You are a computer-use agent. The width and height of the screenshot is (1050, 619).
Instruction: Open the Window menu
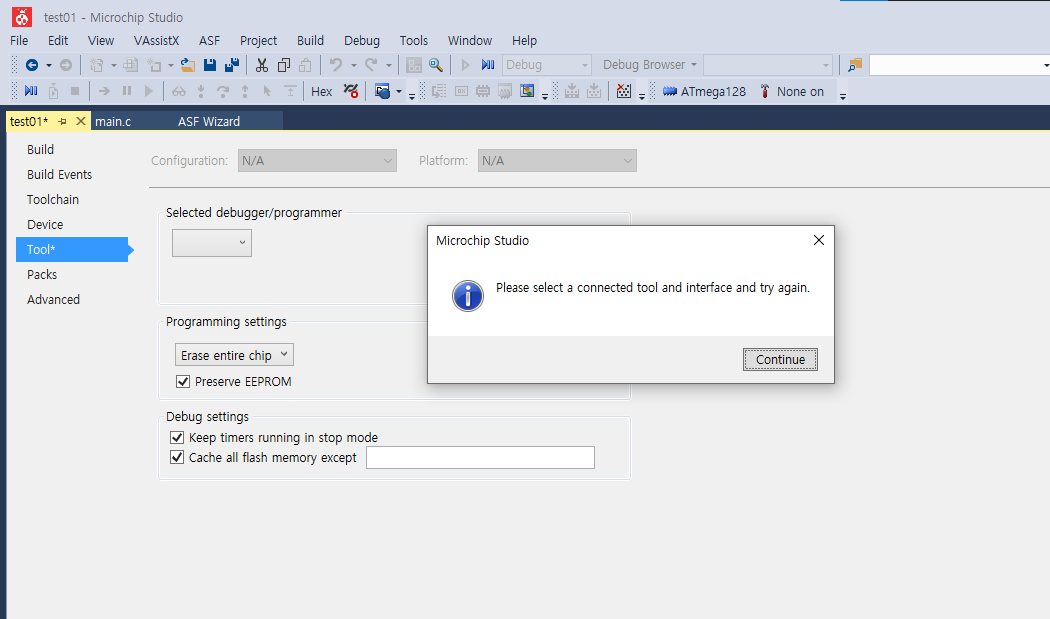coord(470,40)
